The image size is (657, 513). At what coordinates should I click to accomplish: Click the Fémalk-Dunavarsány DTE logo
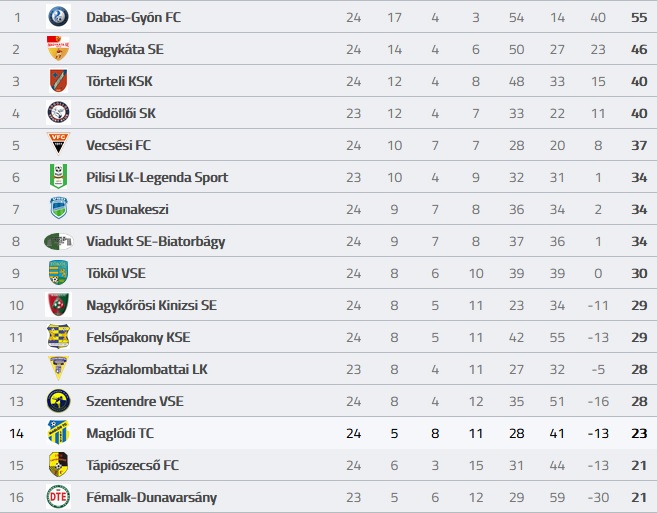(58, 497)
